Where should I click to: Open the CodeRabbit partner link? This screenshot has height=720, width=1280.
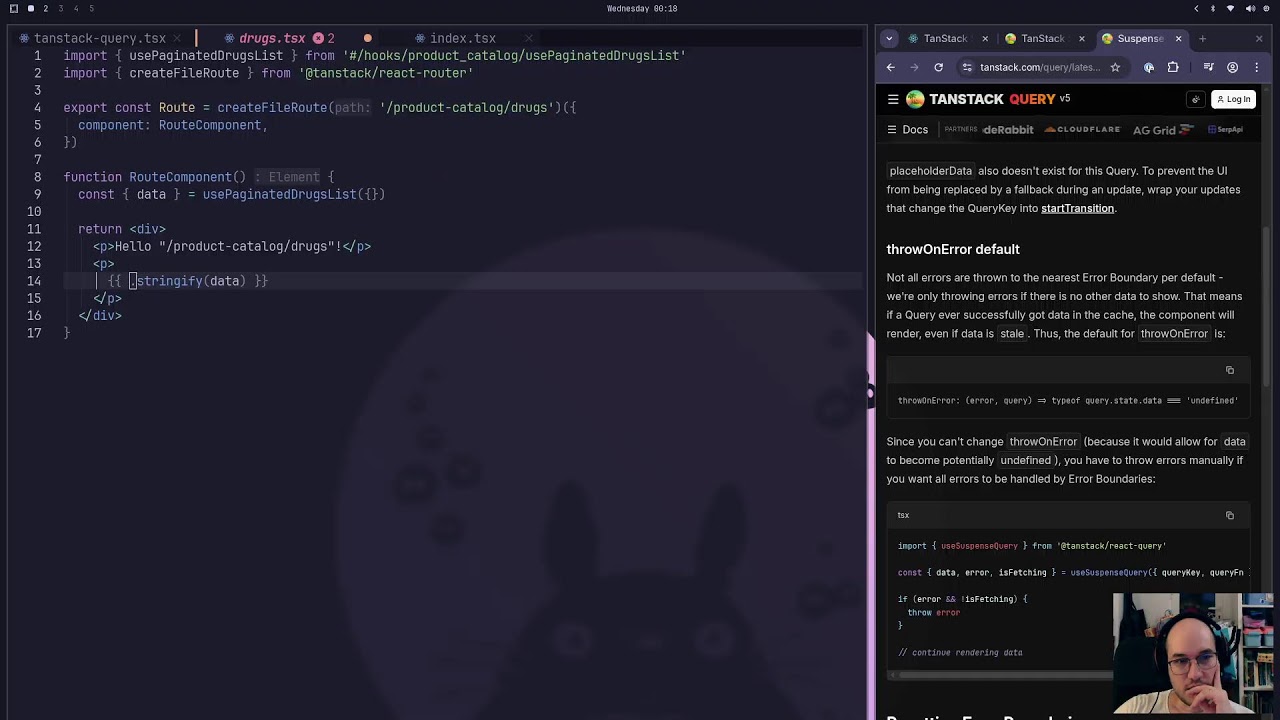point(1008,129)
